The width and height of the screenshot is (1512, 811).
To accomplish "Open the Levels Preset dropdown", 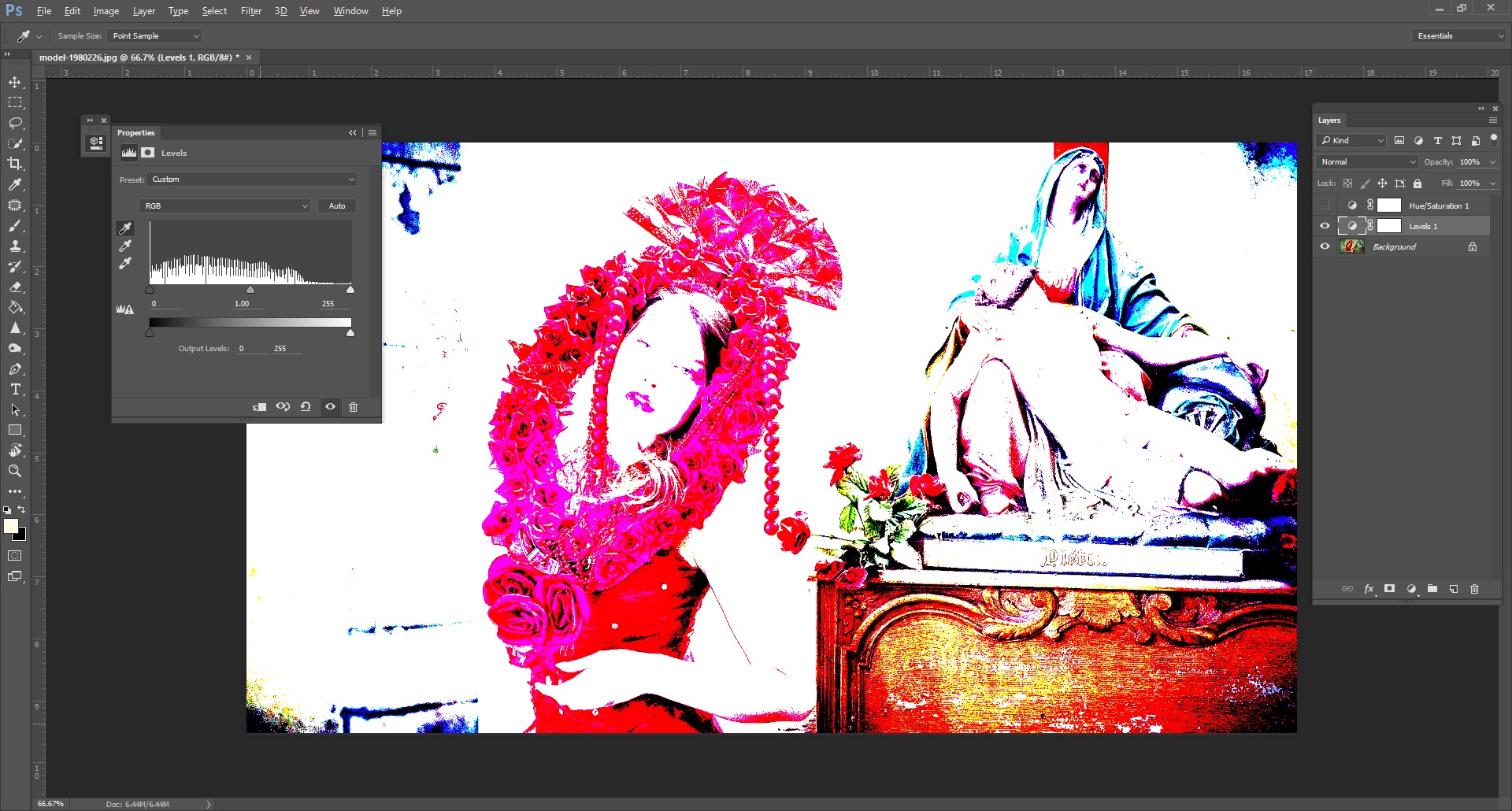I will pos(252,180).
